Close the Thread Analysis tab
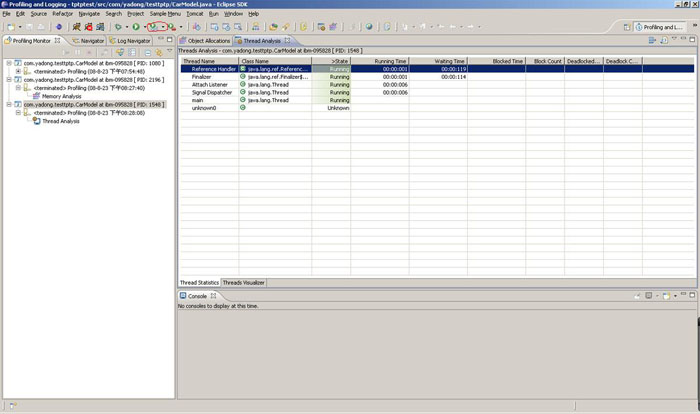The height and width of the screenshot is (414, 700). [288, 40]
